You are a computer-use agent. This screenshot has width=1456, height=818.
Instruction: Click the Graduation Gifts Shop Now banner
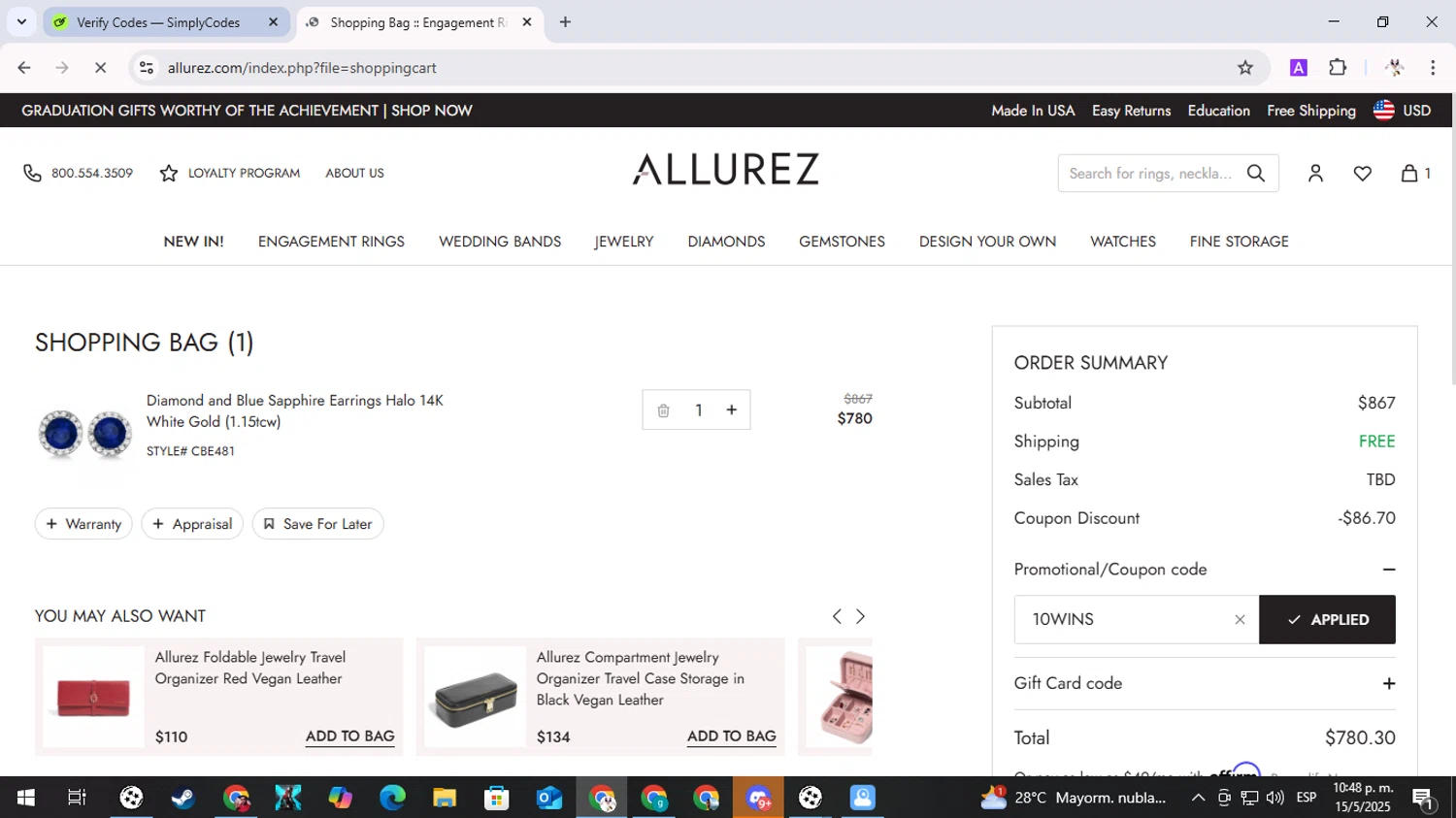pos(247,111)
